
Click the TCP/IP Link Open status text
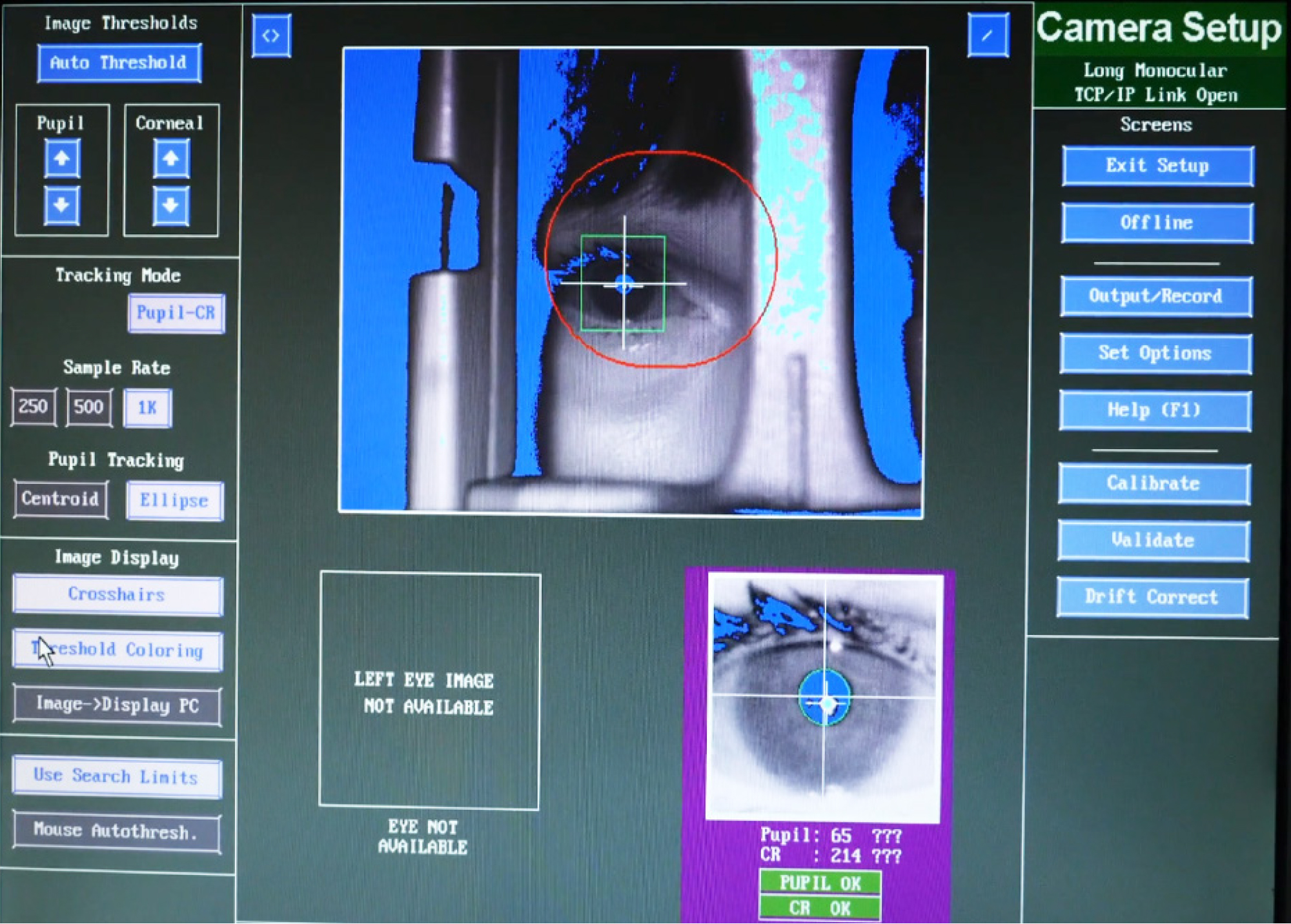1156,95
